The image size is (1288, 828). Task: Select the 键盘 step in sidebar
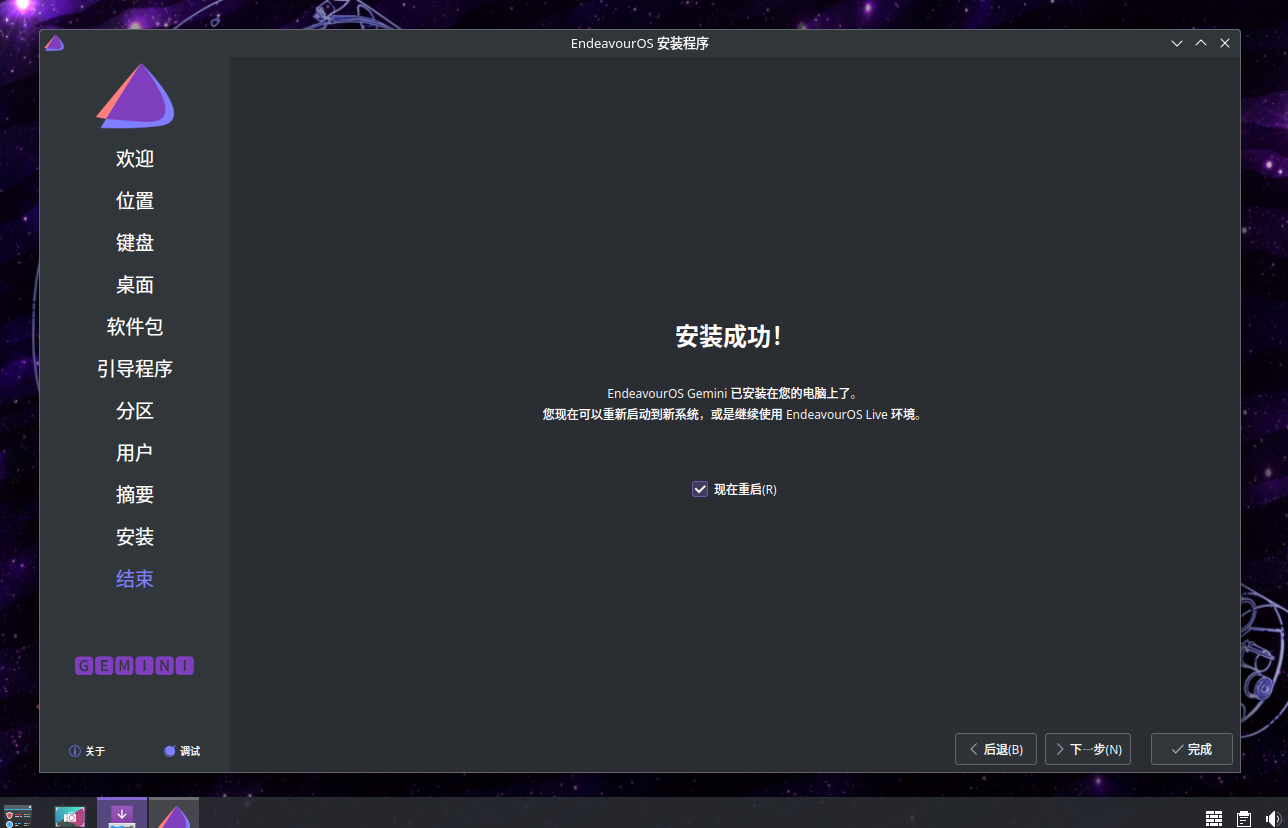135,243
